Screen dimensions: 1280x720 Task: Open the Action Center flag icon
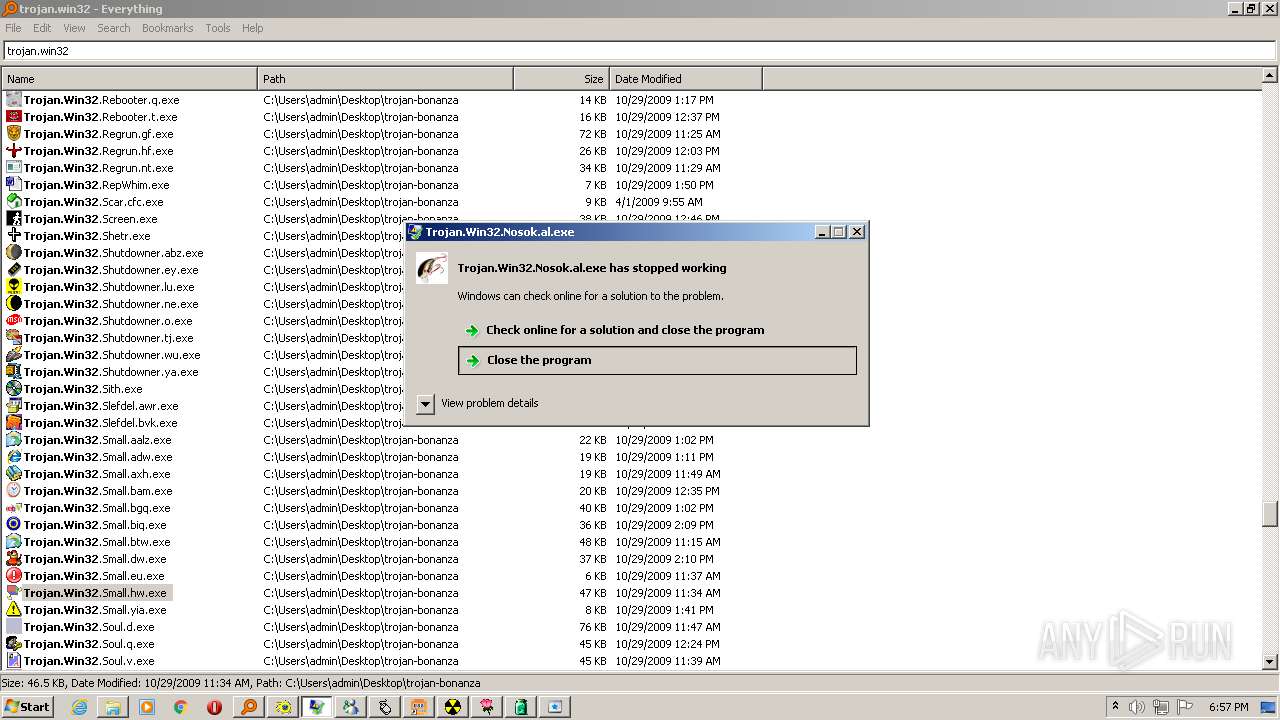coord(1183,707)
